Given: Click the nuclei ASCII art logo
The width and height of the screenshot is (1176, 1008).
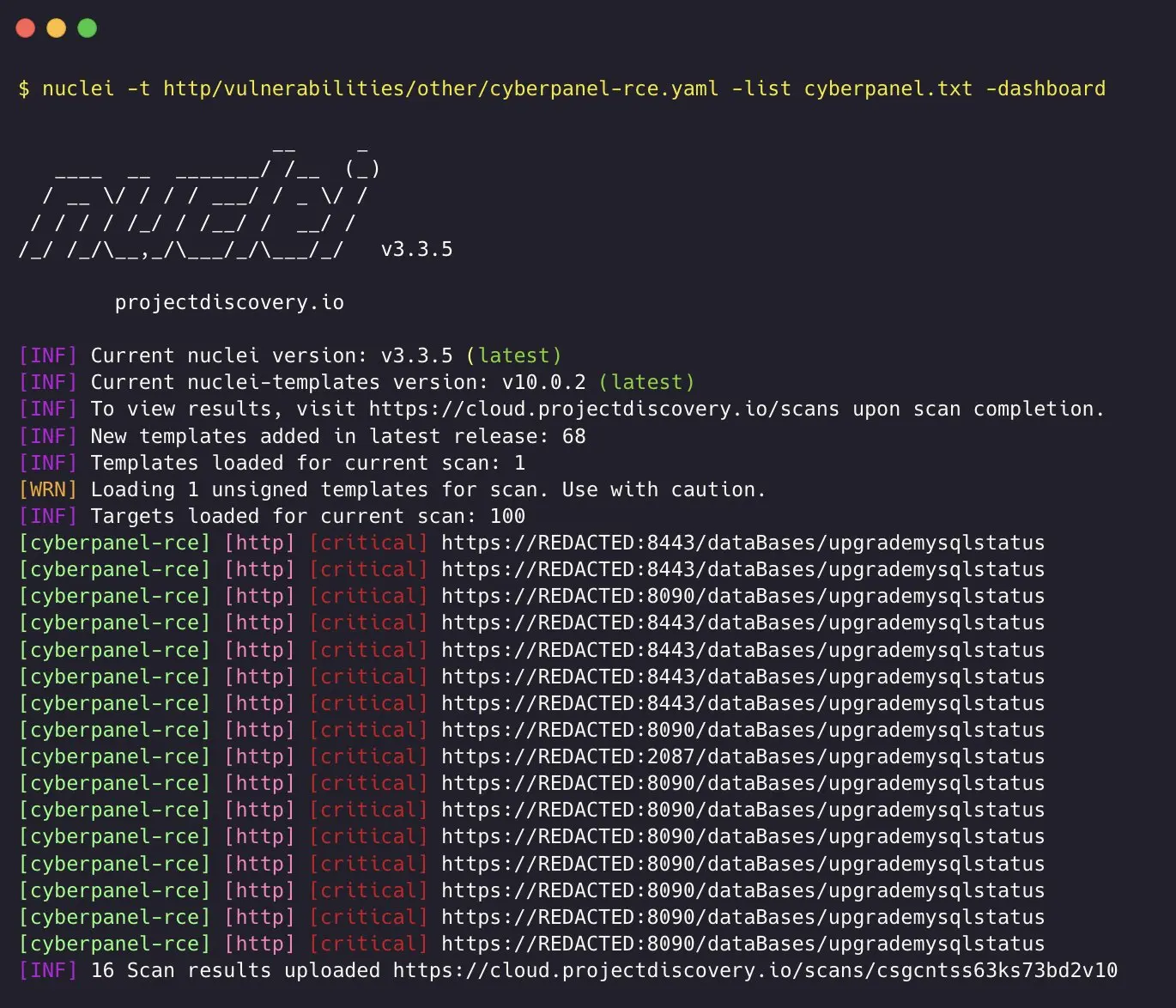Looking at the screenshot, I should (199, 202).
